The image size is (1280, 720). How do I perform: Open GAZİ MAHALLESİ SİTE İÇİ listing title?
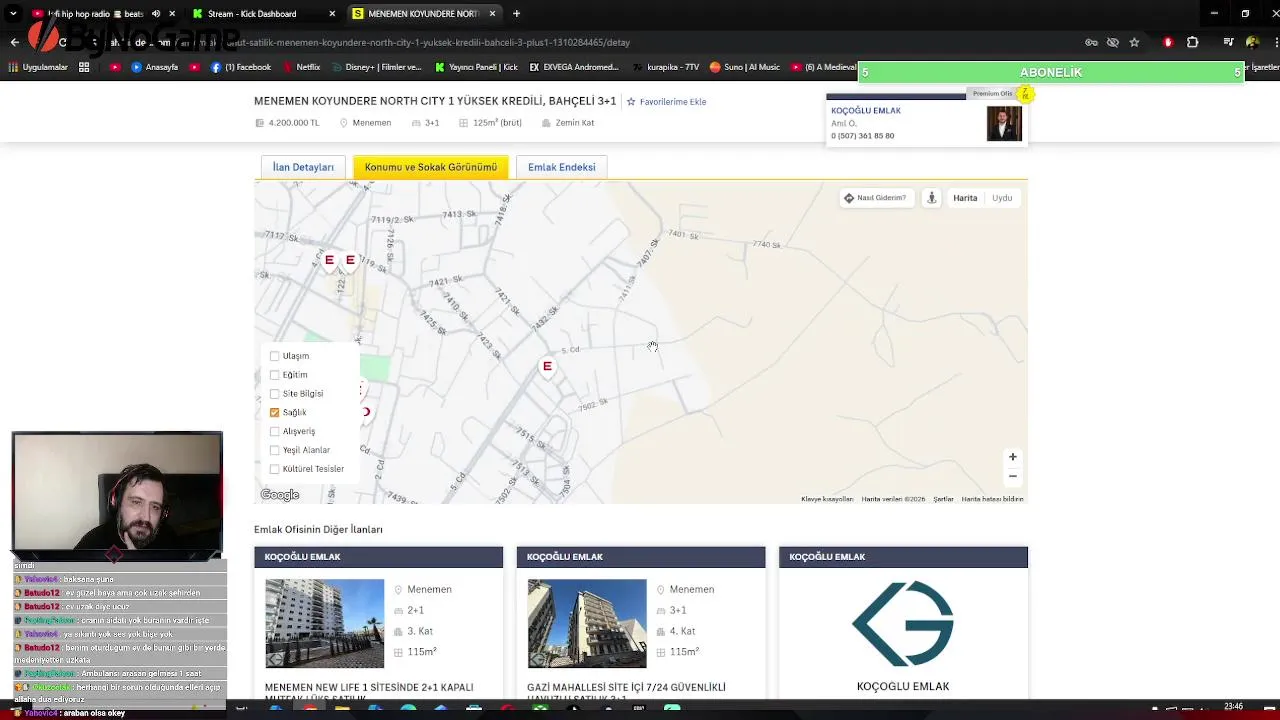[x=626, y=691]
